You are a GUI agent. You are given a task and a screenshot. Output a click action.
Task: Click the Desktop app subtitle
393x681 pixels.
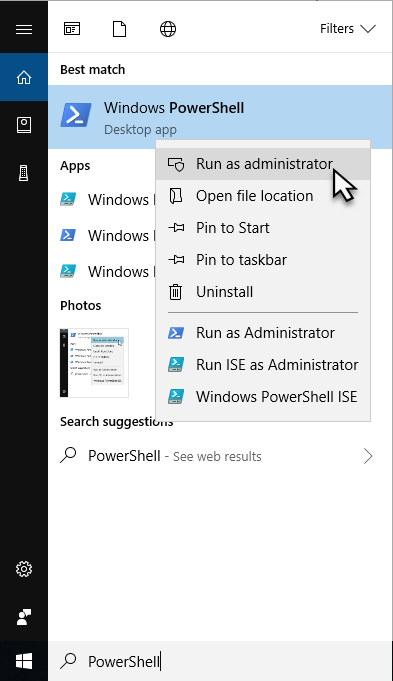[x=140, y=129]
